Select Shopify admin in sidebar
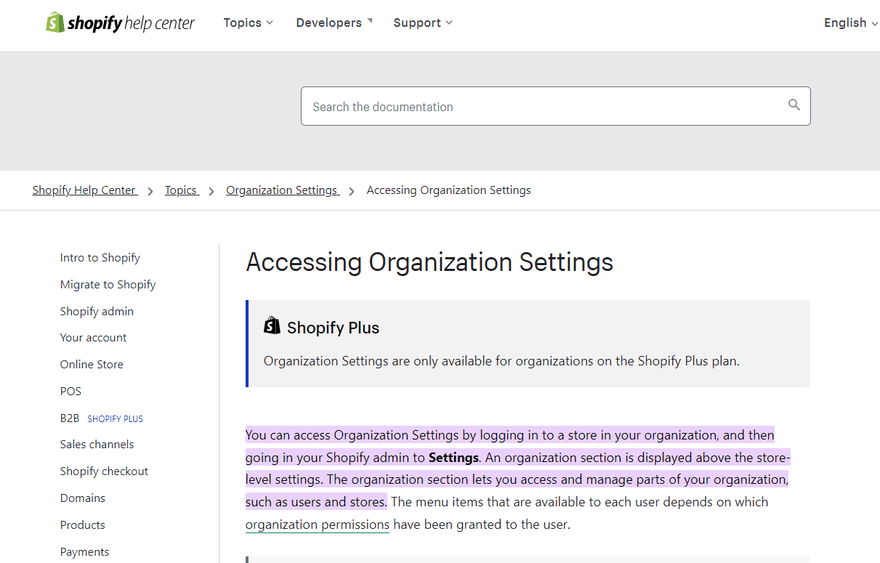880x563 pixels. (x=97, y=311)
